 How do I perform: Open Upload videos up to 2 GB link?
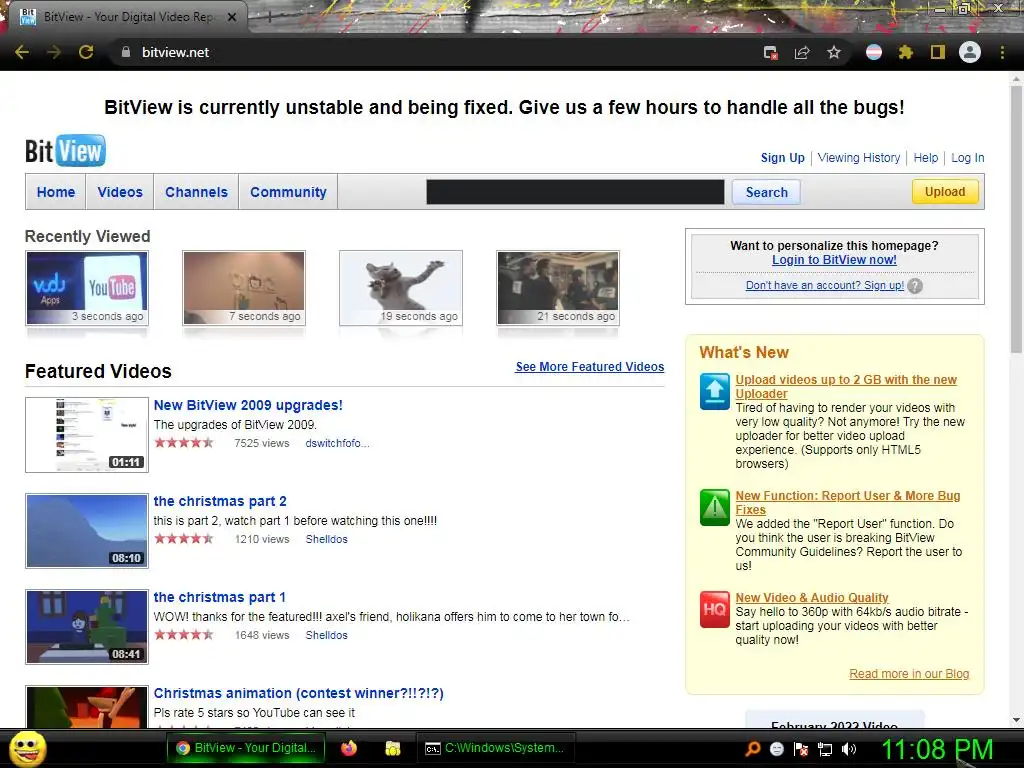tap(846, 387)
